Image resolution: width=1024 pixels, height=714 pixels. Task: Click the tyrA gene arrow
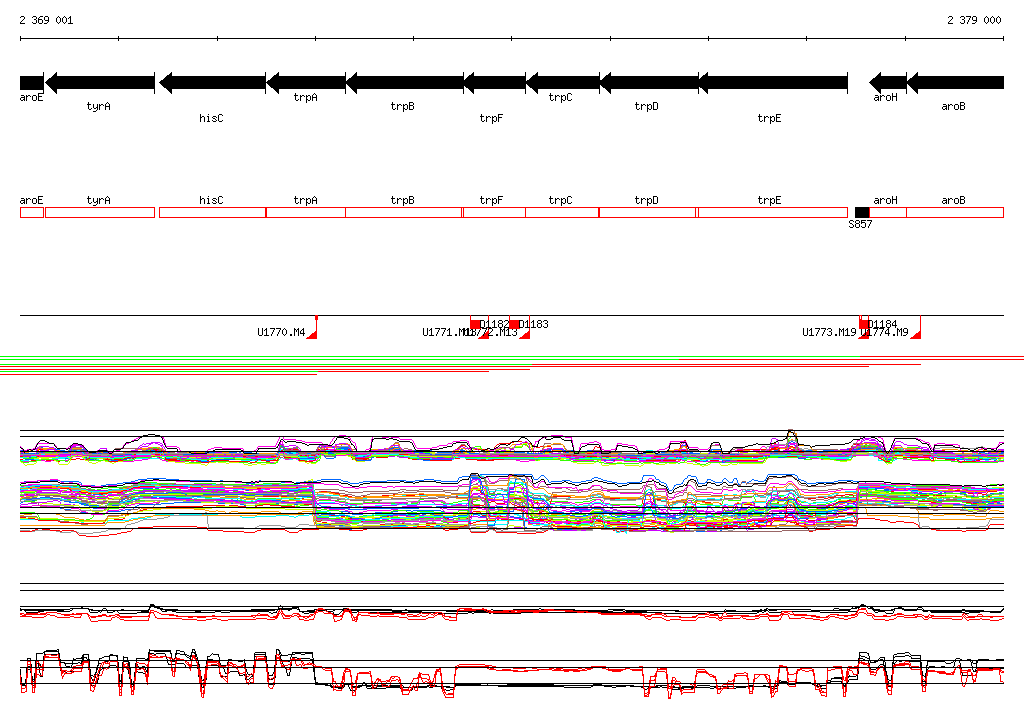pos(100,82)
